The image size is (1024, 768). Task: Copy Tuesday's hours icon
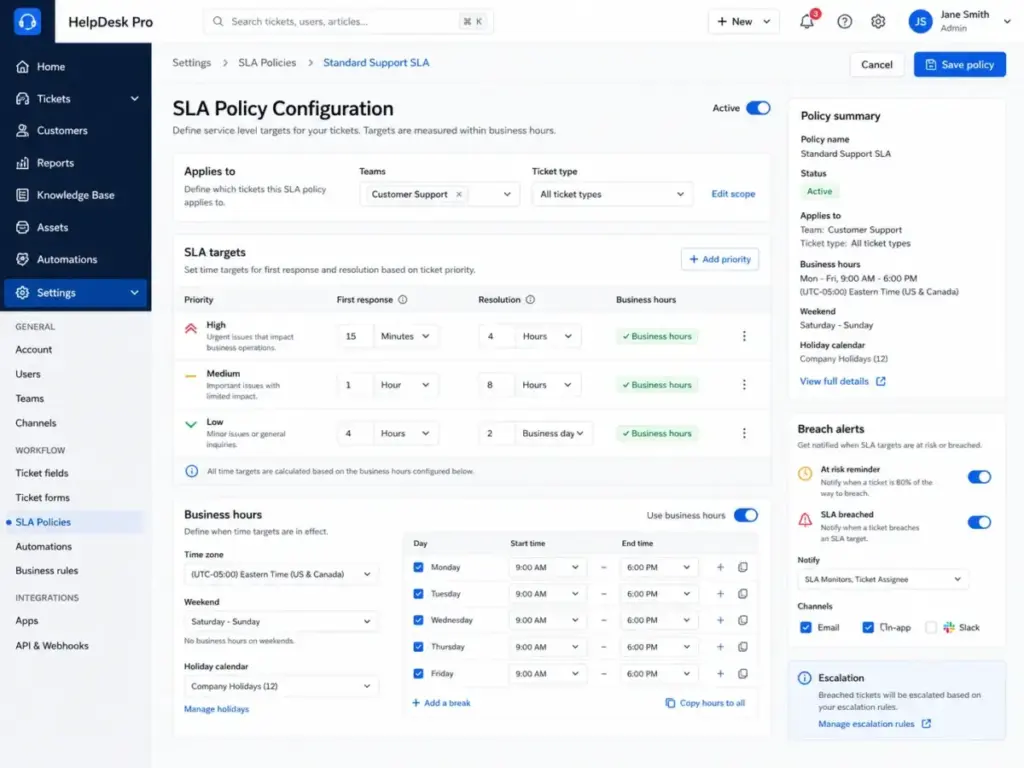pos(743,594)
